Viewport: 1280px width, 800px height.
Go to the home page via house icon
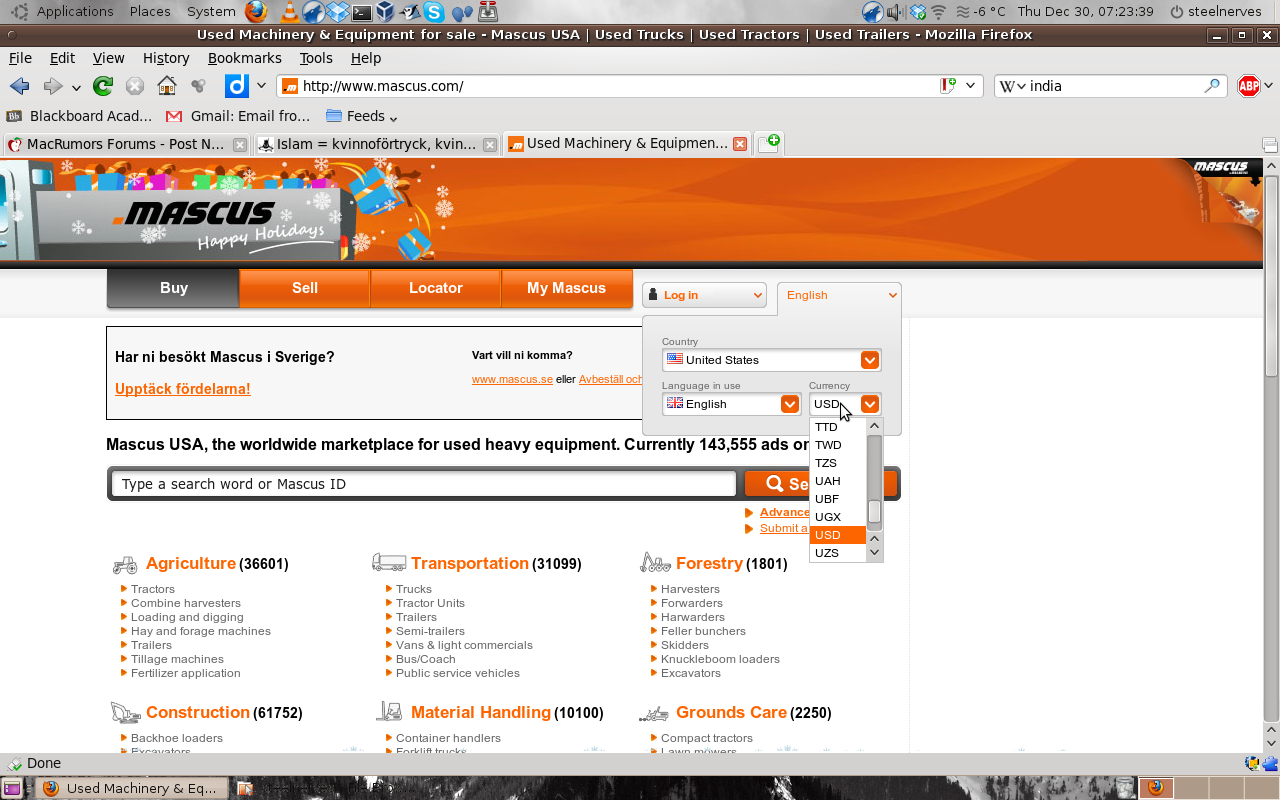pos(167,86)
